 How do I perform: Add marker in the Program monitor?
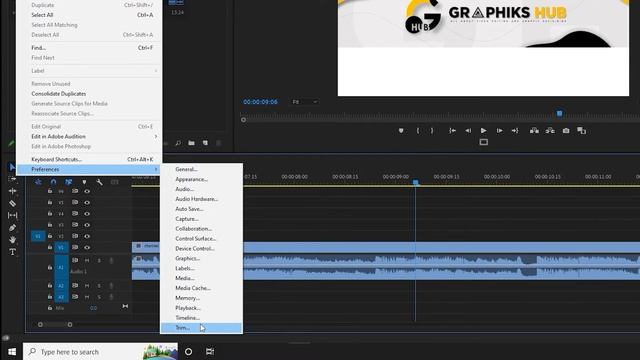[401, 131]
